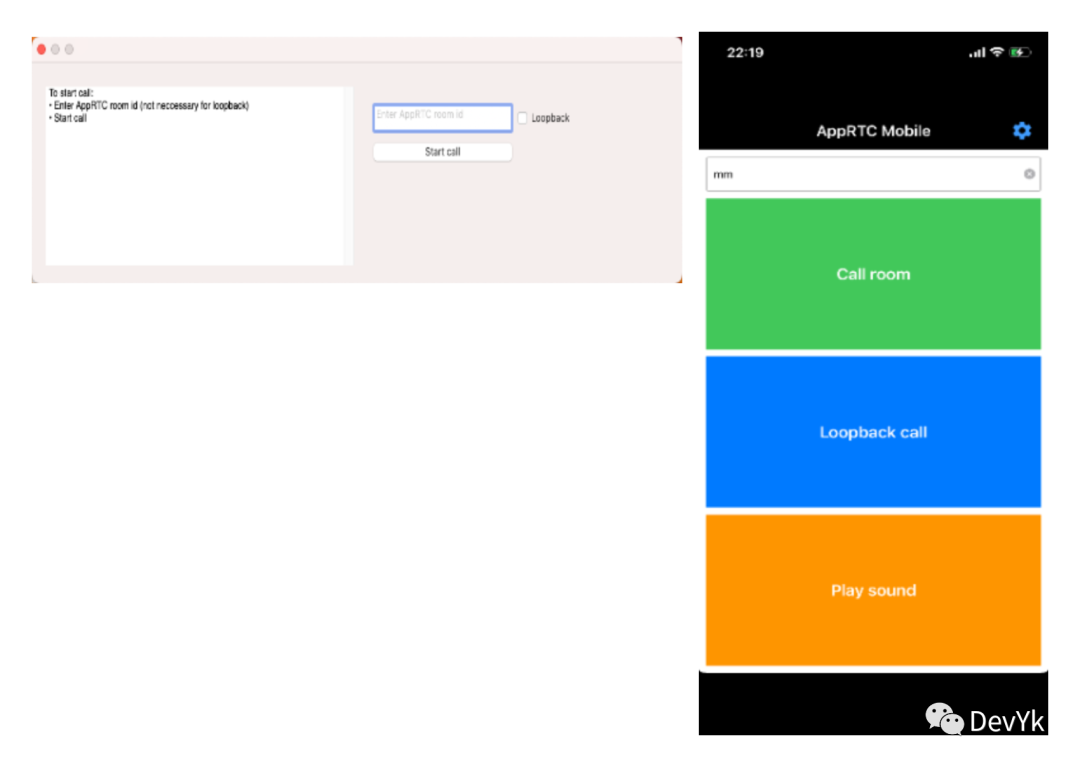The height and width of the screenshot is (767, 1080).
Task: Tap the 22:19 clock in status bar
Action: (745, 52)
